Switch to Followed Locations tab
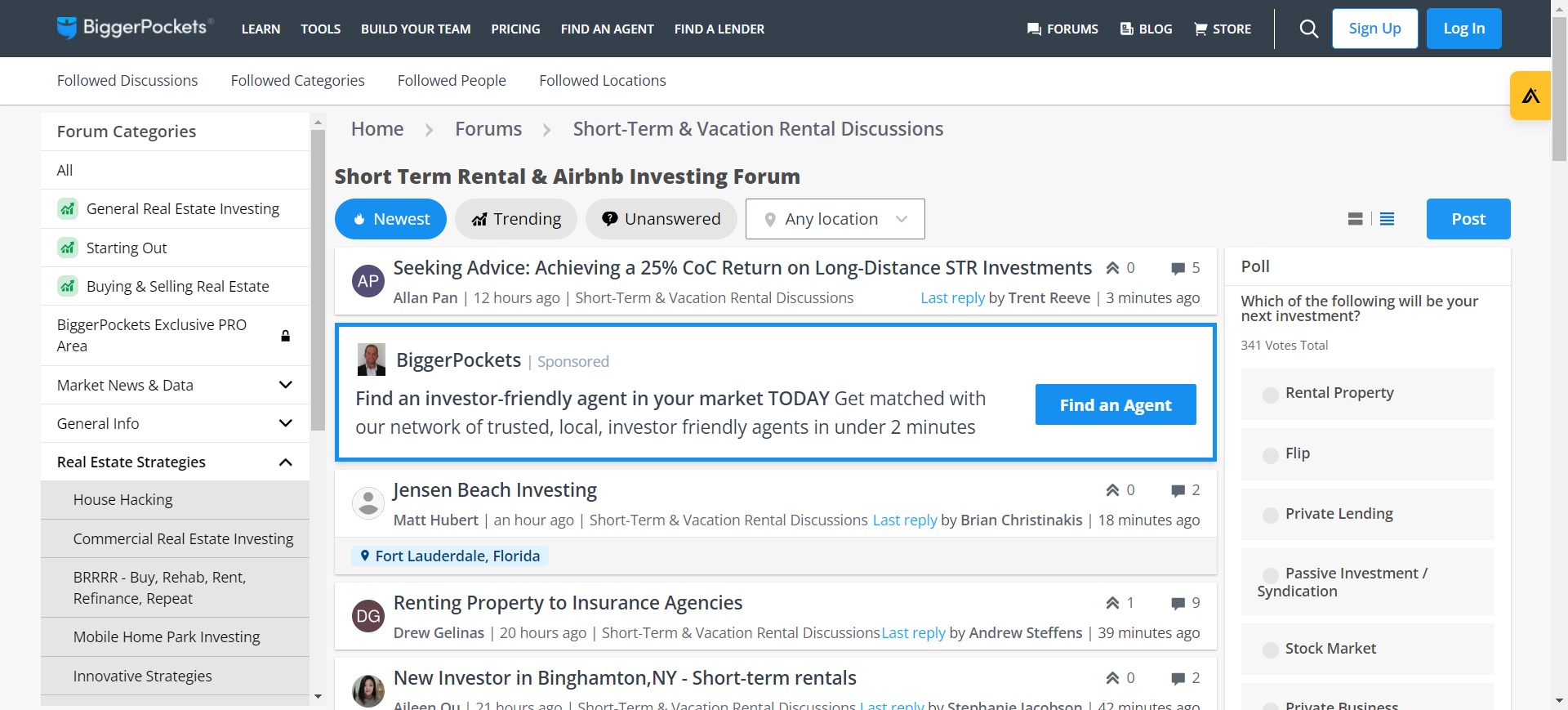The height and width of the screenshot is (710, 1568). click(602, 80)
